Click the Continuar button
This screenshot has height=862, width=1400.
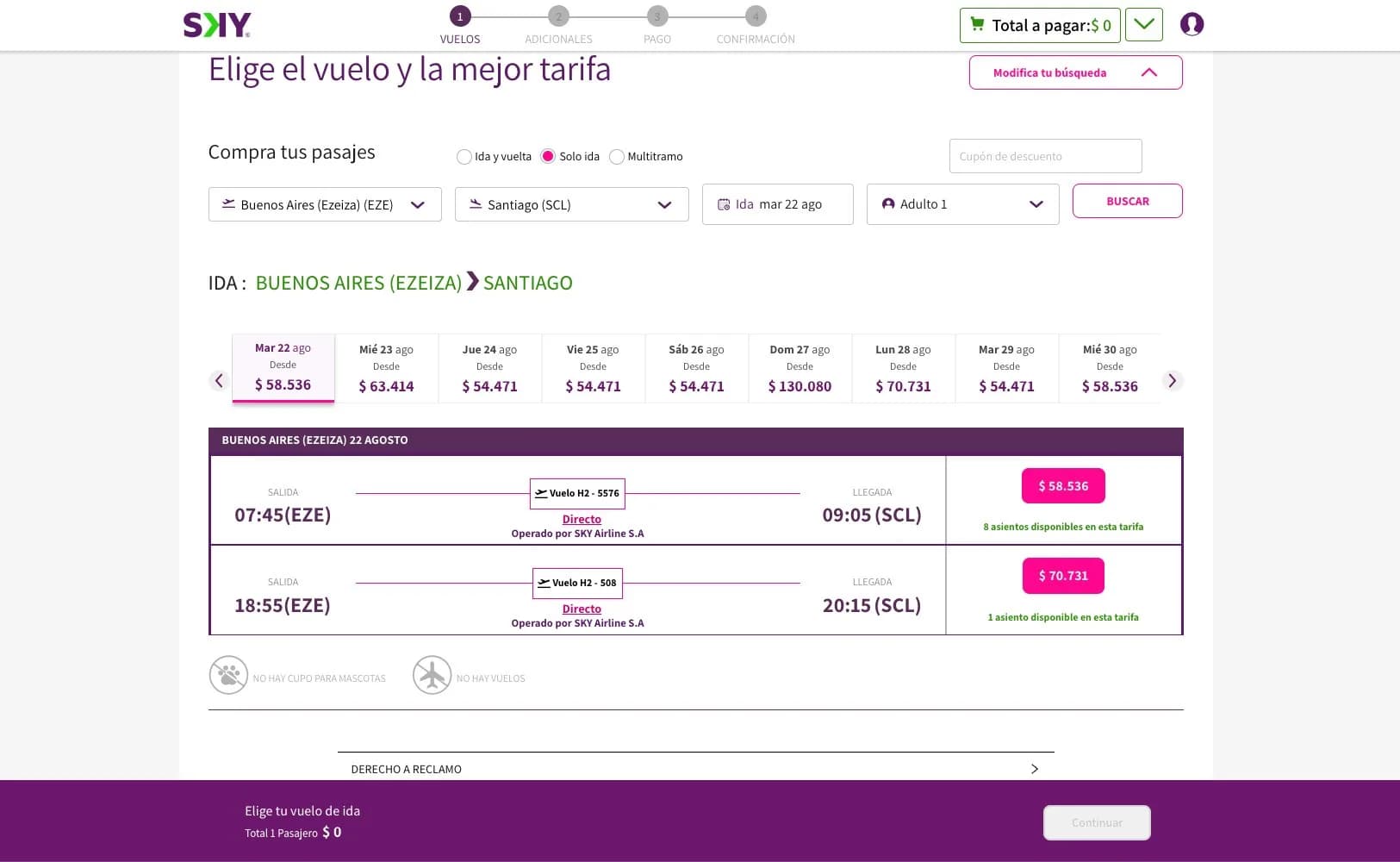[x=1097, y=822]
